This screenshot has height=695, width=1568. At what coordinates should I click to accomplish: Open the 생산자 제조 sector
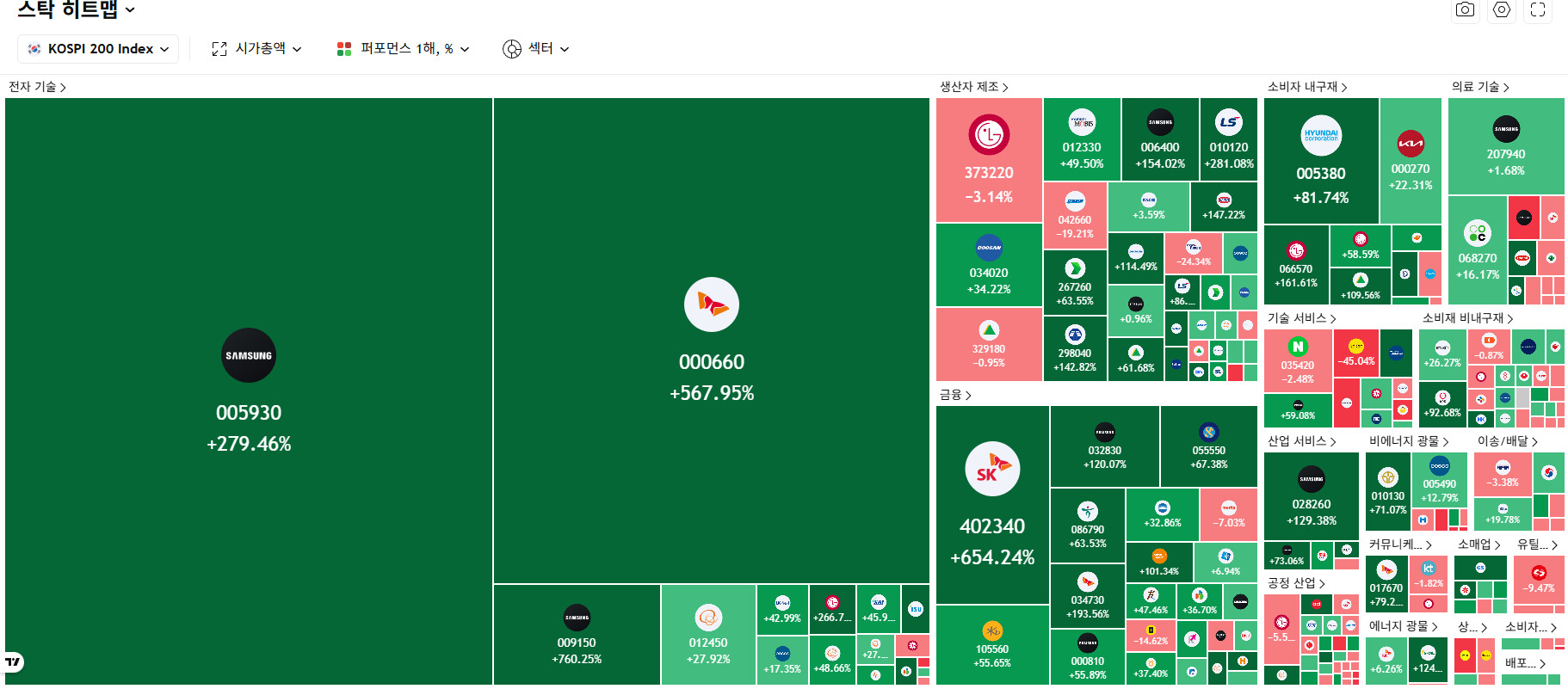[x=974, y=87]
